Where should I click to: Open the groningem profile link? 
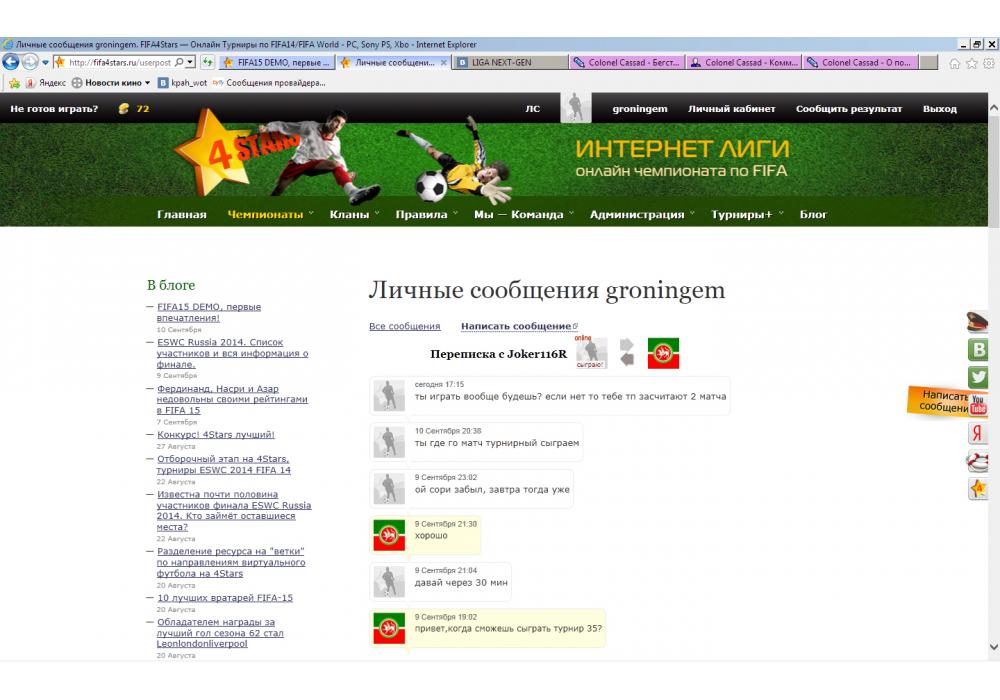click(640, 108)
